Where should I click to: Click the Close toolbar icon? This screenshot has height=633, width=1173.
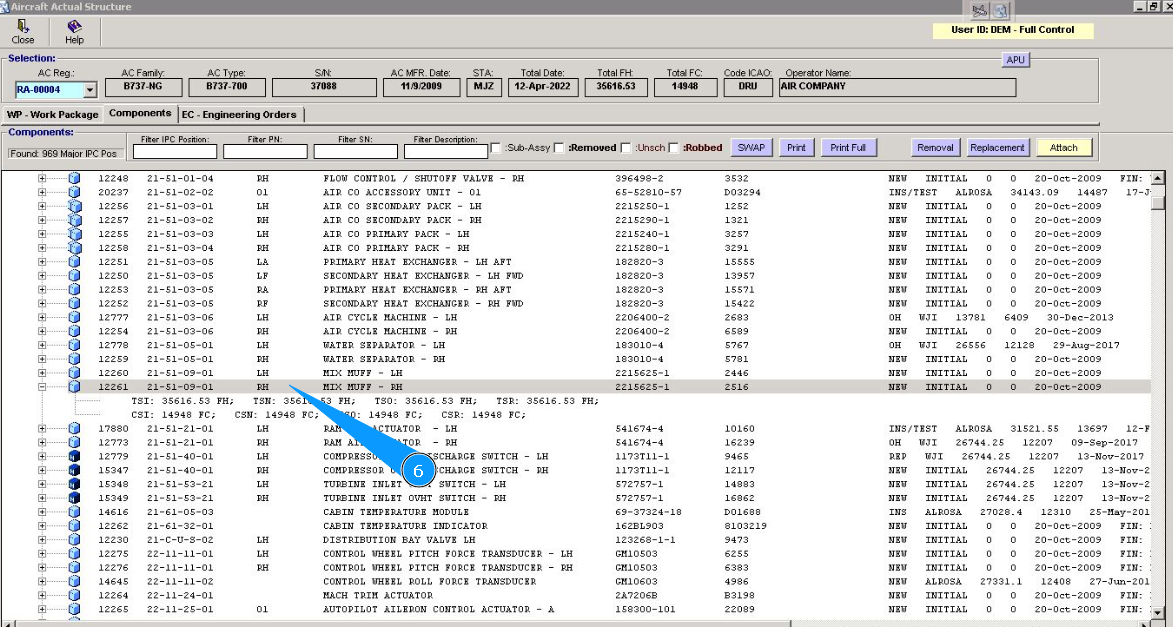pyautogui.click(x=22, y=32)
